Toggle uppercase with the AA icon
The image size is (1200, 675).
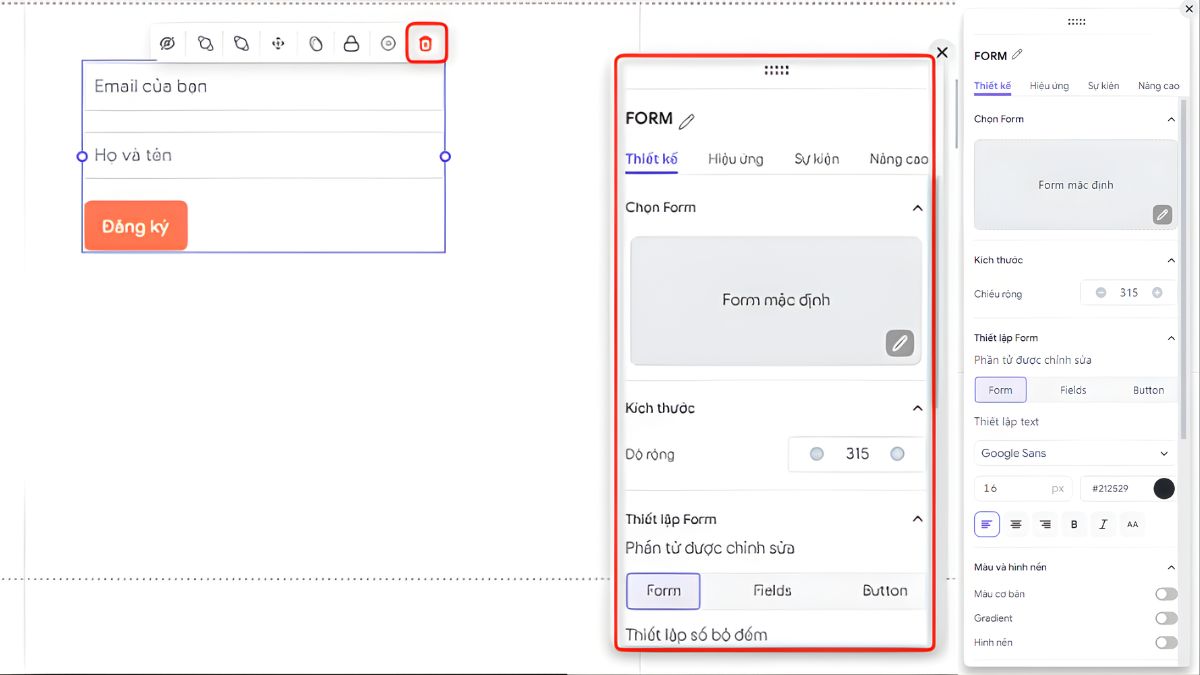(1132, 524)
